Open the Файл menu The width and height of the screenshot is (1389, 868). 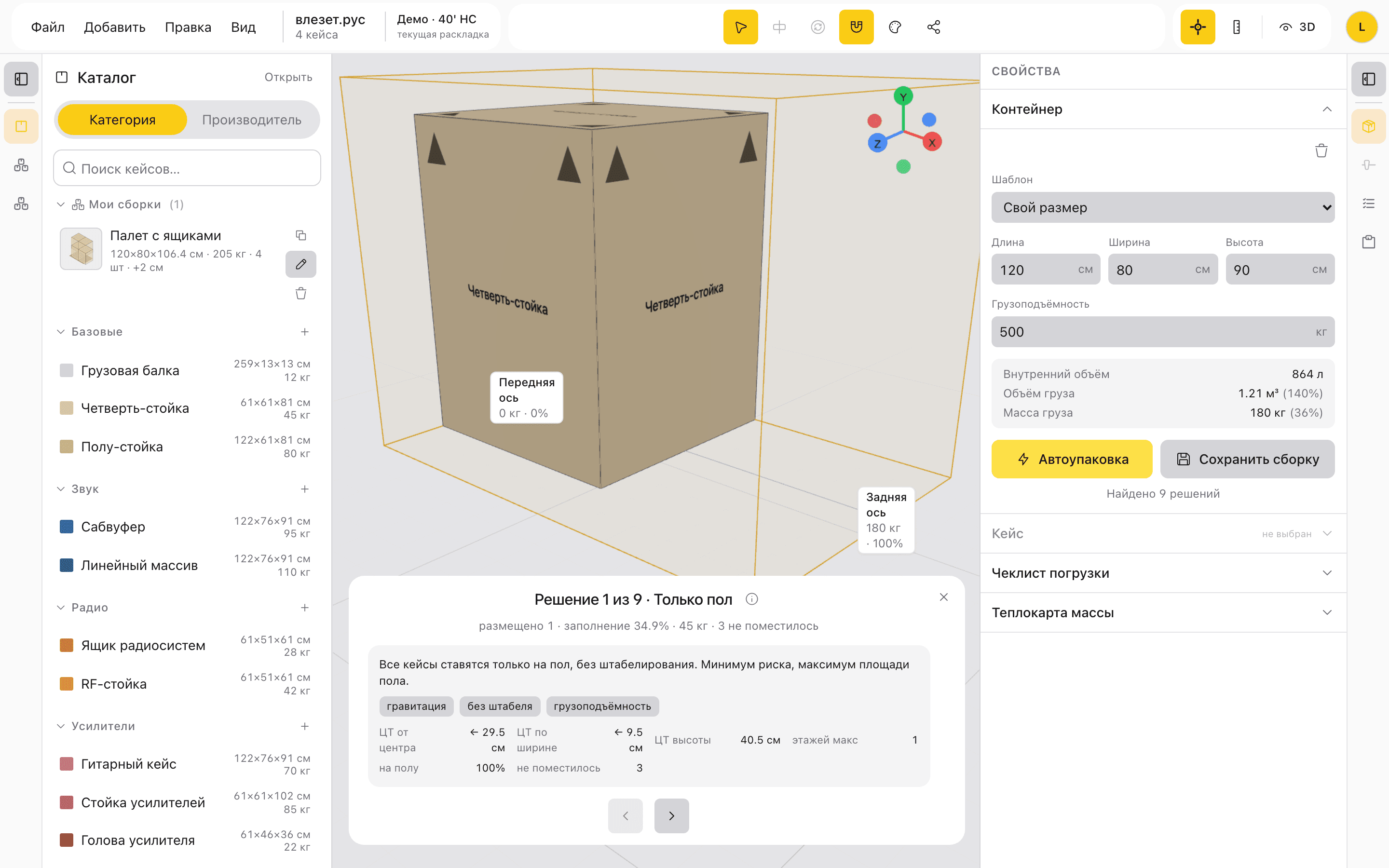48,27
